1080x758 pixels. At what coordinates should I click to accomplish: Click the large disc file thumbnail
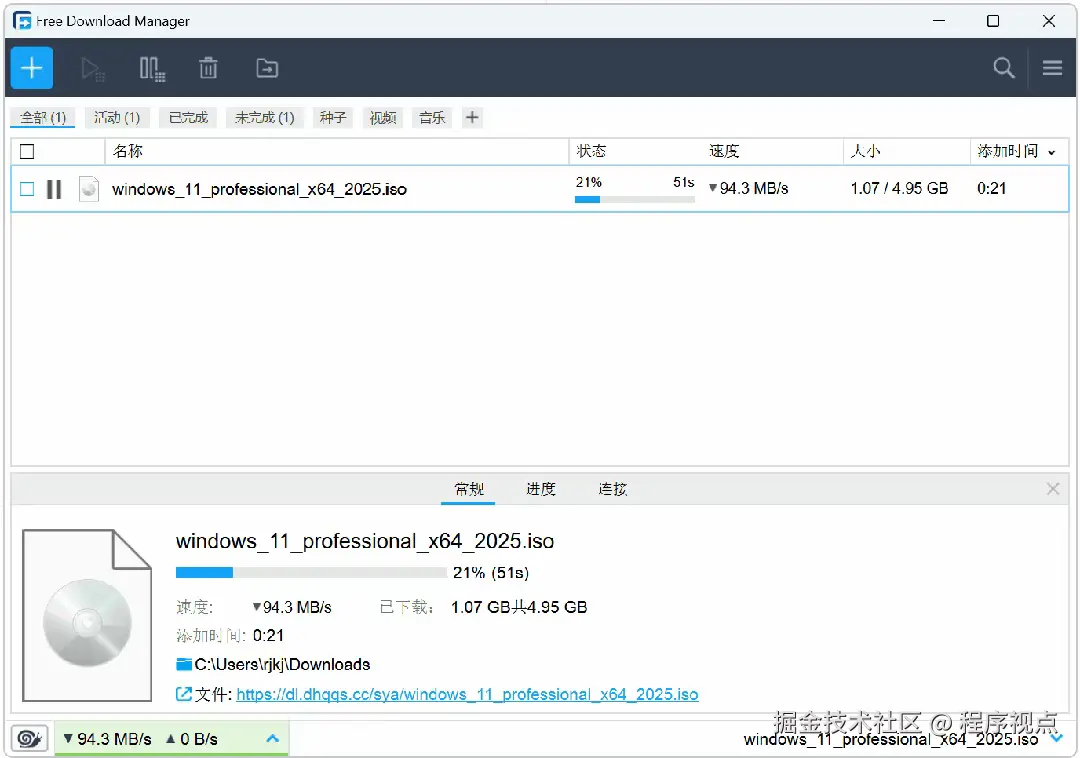[x=87, y=615]
